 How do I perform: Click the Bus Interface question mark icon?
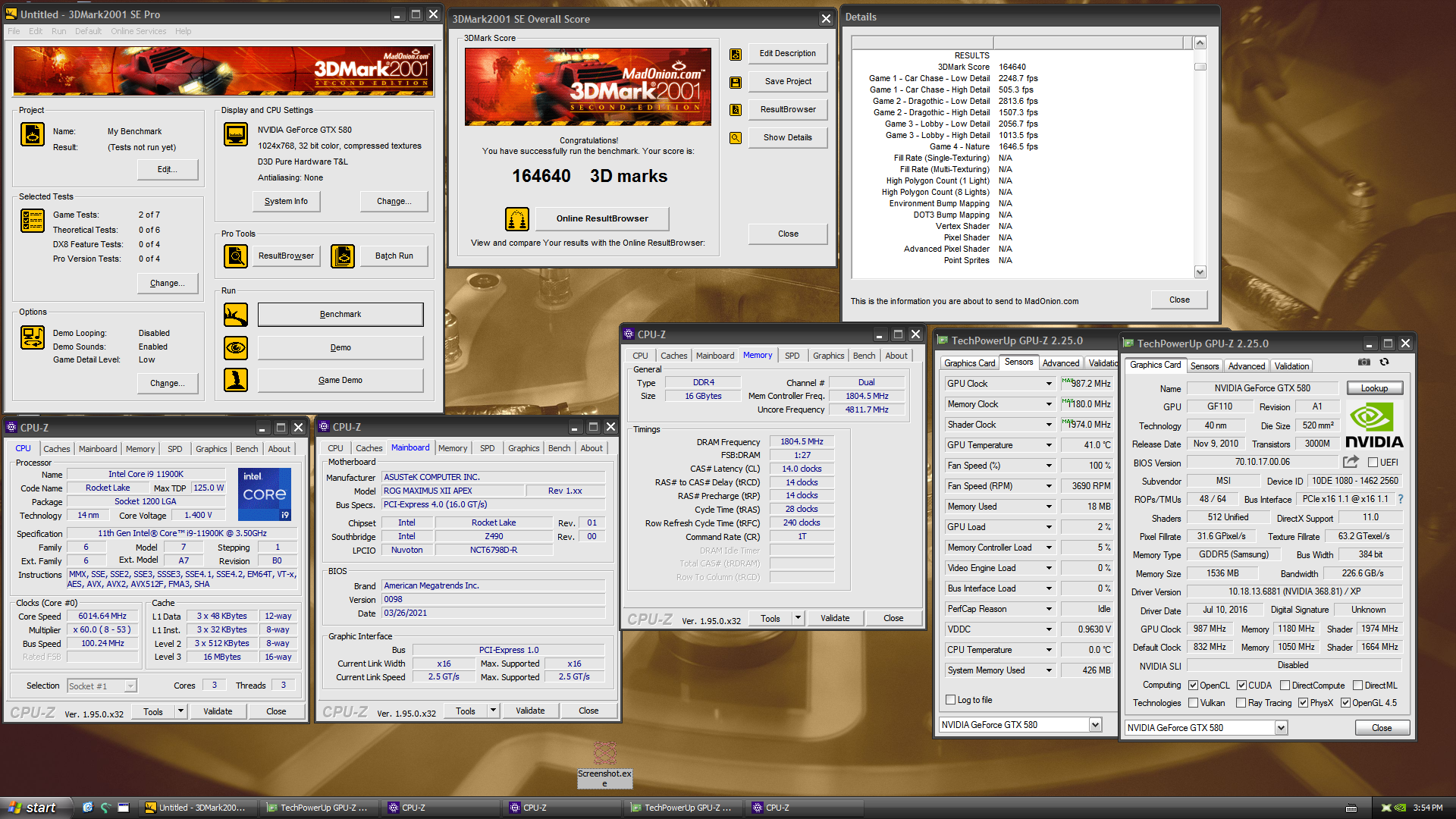[x=1400, y=499]
